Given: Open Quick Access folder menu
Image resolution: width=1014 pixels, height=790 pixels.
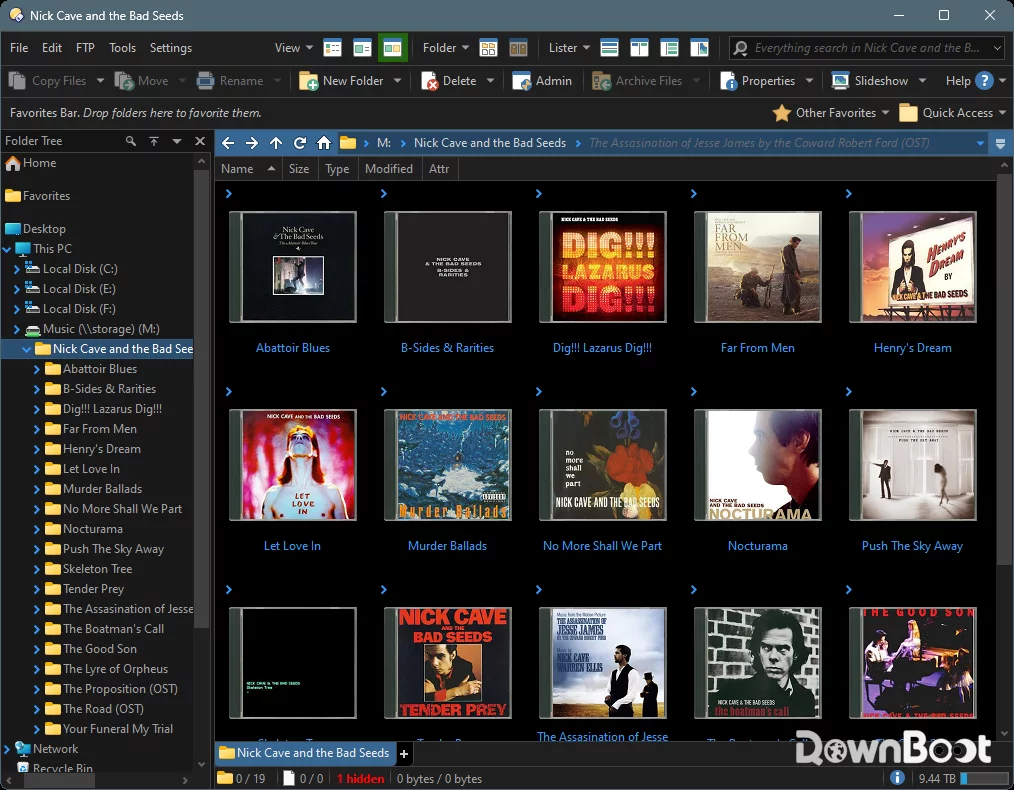Looking at the screenshot, I should [x=953, y=112].
